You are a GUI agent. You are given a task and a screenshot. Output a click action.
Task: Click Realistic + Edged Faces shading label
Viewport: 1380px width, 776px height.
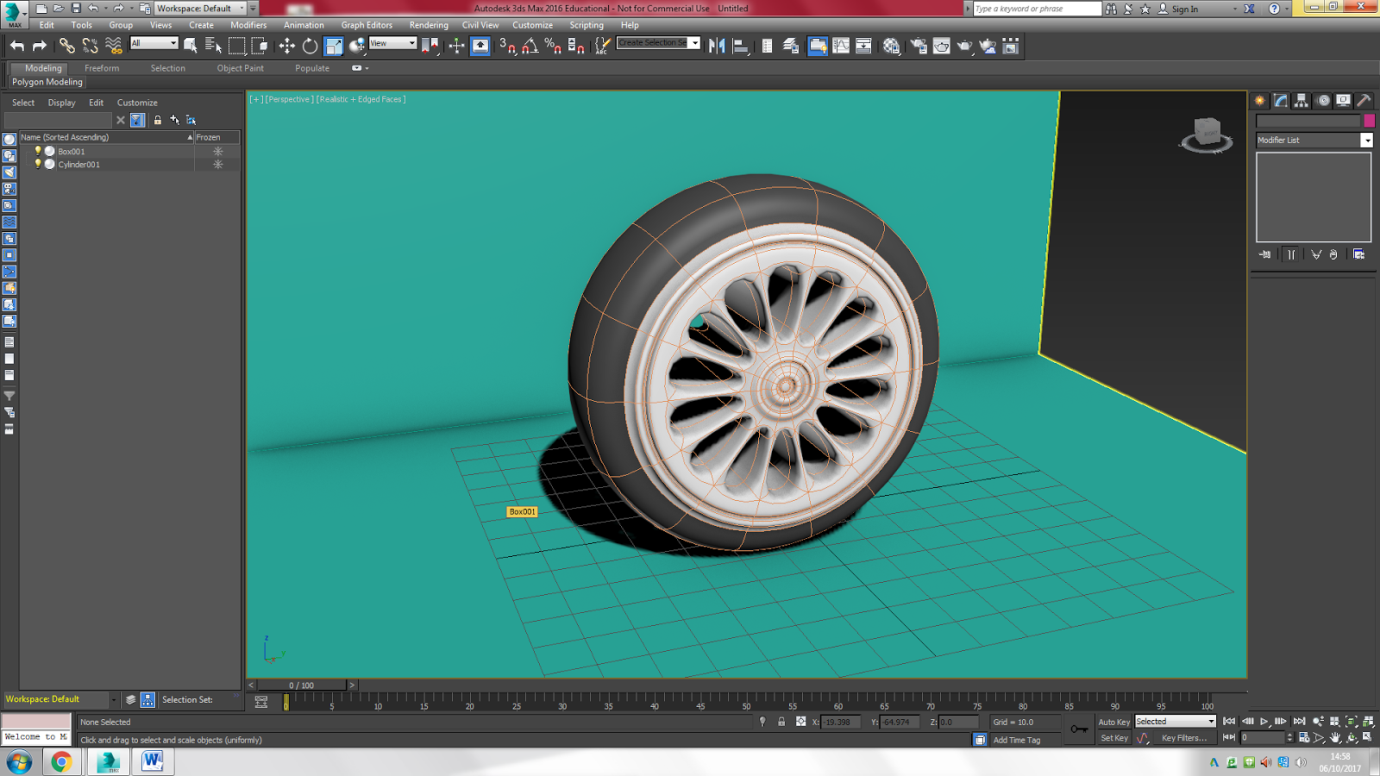[x=361, y=99]
